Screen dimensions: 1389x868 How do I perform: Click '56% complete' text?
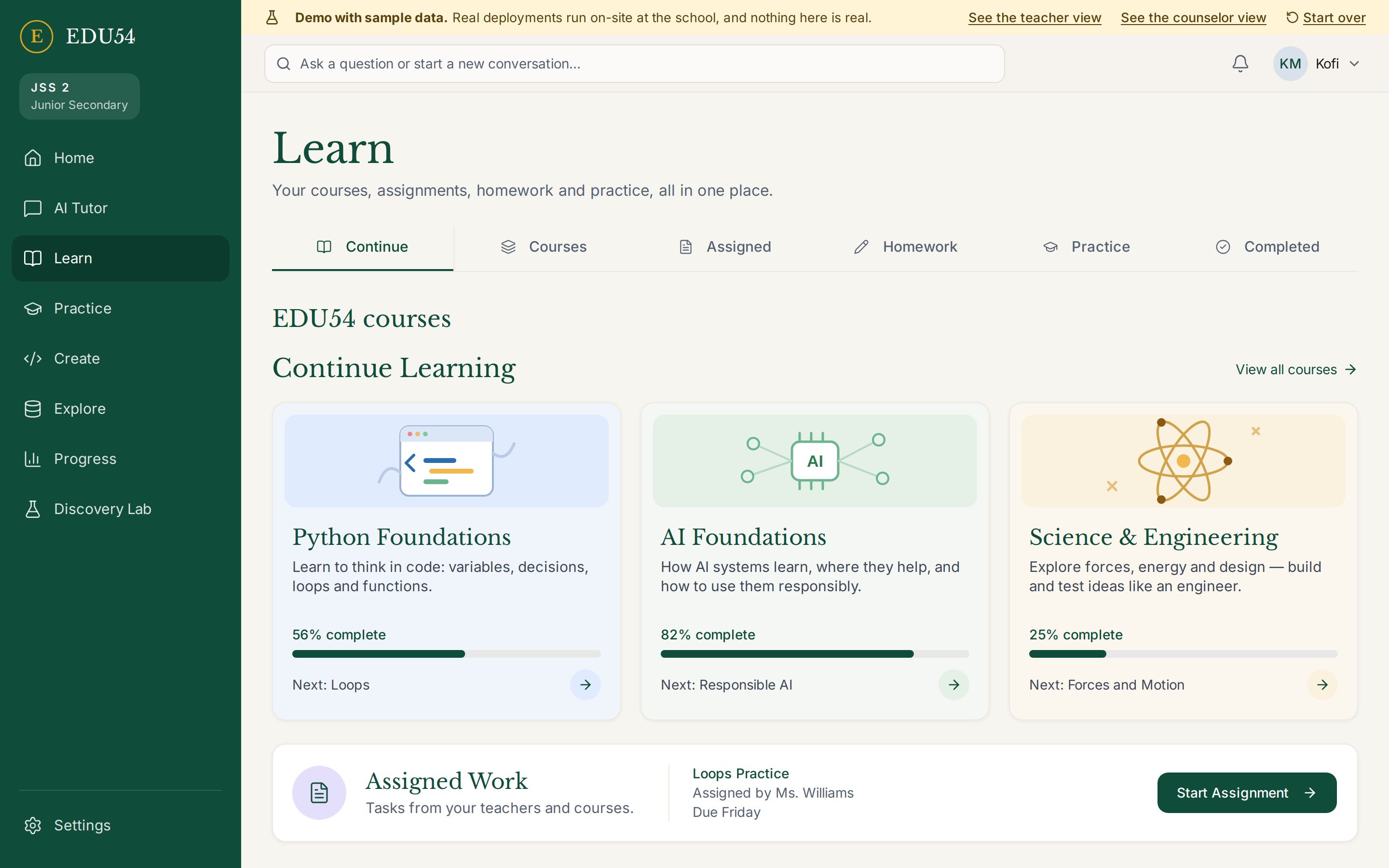click(339, 635)
